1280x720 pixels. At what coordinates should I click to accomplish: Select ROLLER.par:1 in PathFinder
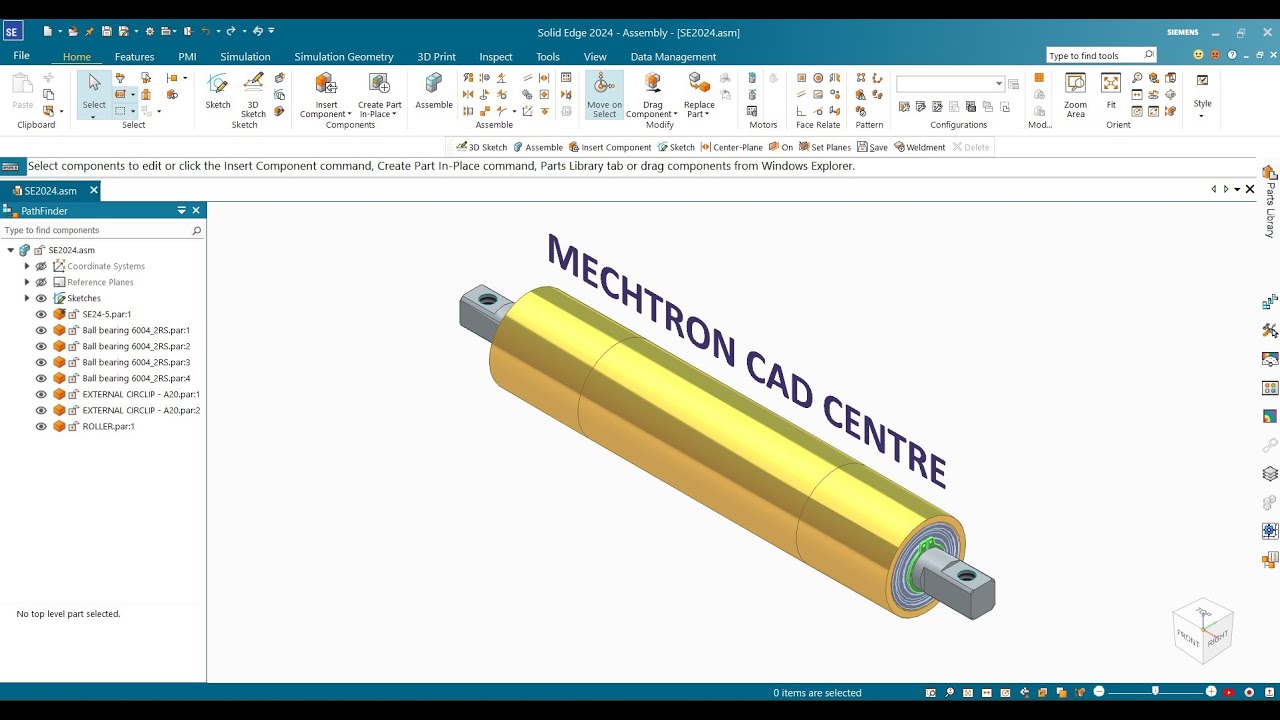[x=108, y=426]
